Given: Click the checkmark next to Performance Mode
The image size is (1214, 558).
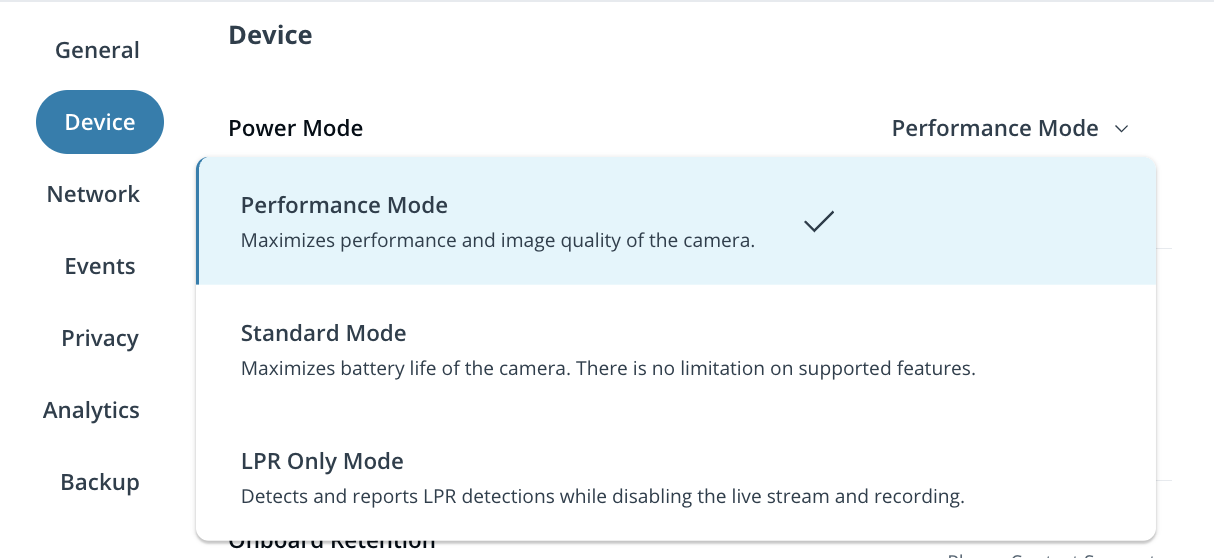Looking at the screenshot, I should coord(818,222).
